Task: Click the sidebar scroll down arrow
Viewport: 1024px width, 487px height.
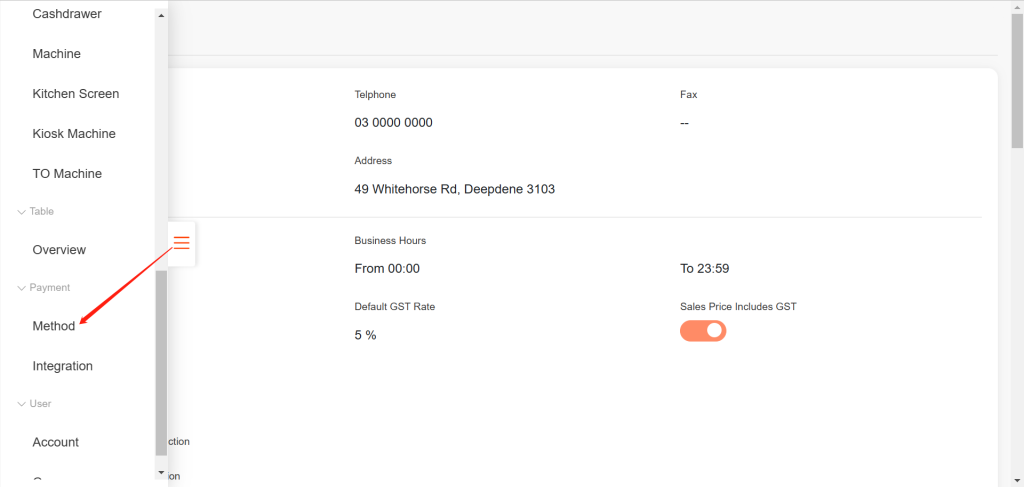Action: (161, 471)
